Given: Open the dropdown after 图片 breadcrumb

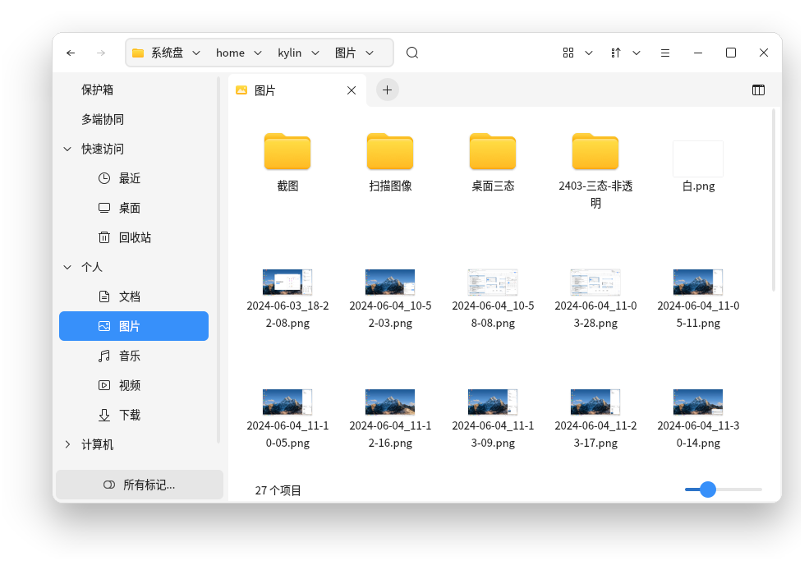Looking at the screenshot, I should coord(370,53).
